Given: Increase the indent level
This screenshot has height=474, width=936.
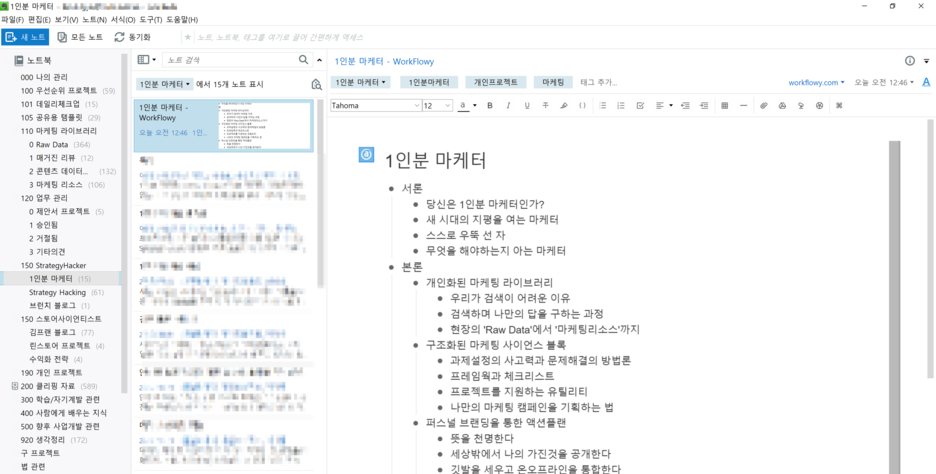Looking at the screenshot, I should tap(704, 106).
